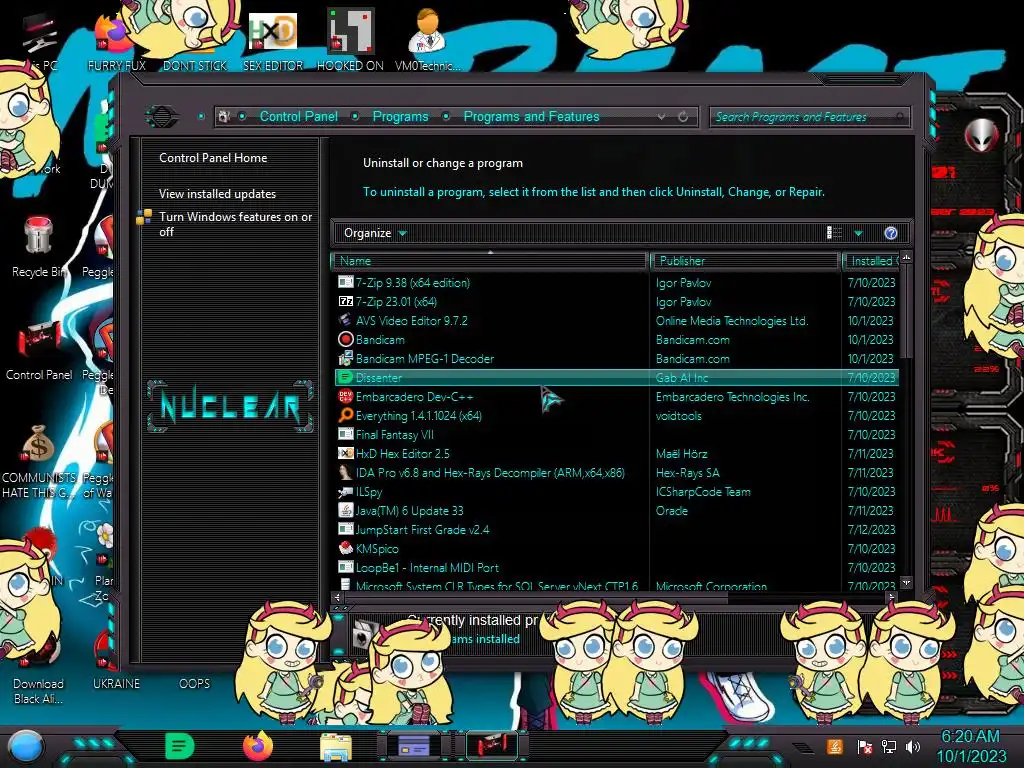The height and width of the screenshot is (768, 1024).
Task: Click the green Dissenter taskbar icon
Action: click(179, 746)
